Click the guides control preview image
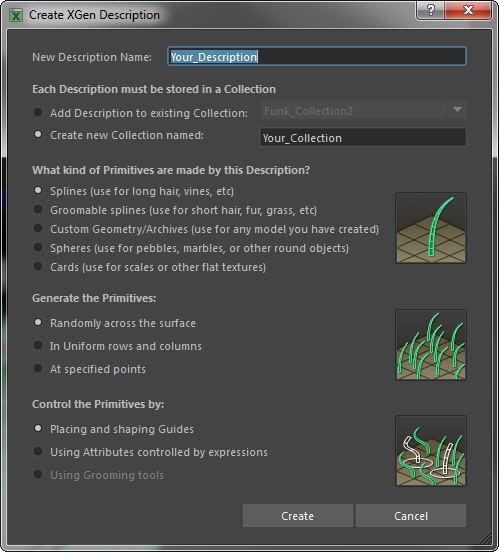The width and height of the screenshot is (499, 552). tap(431, 451)
